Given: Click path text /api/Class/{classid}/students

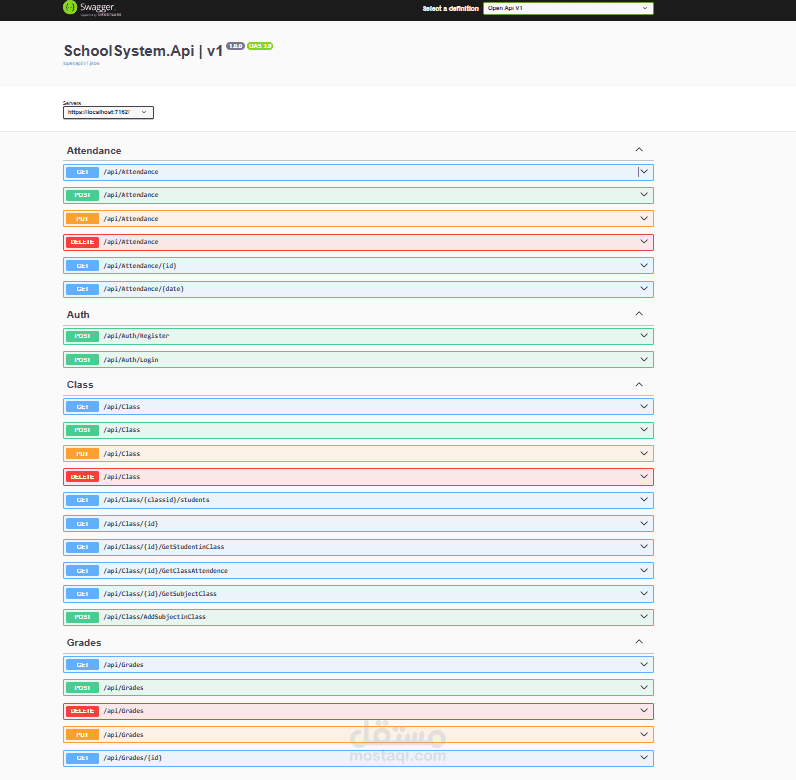Looking at the screenshot, I should [156, 500].
